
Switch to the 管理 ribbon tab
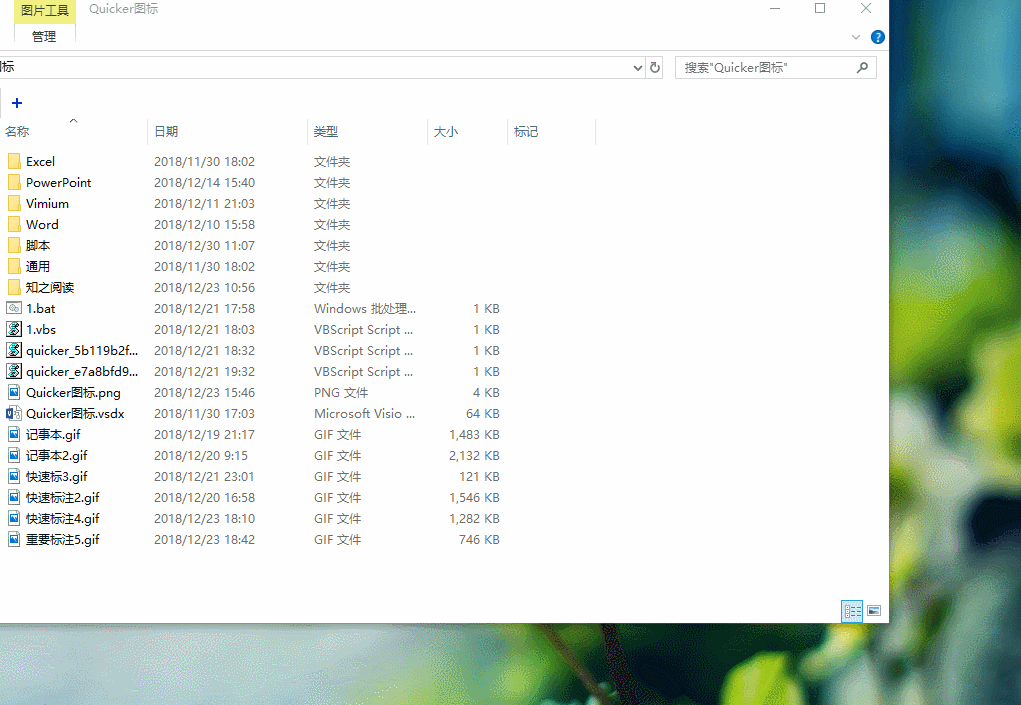(43, 36)
